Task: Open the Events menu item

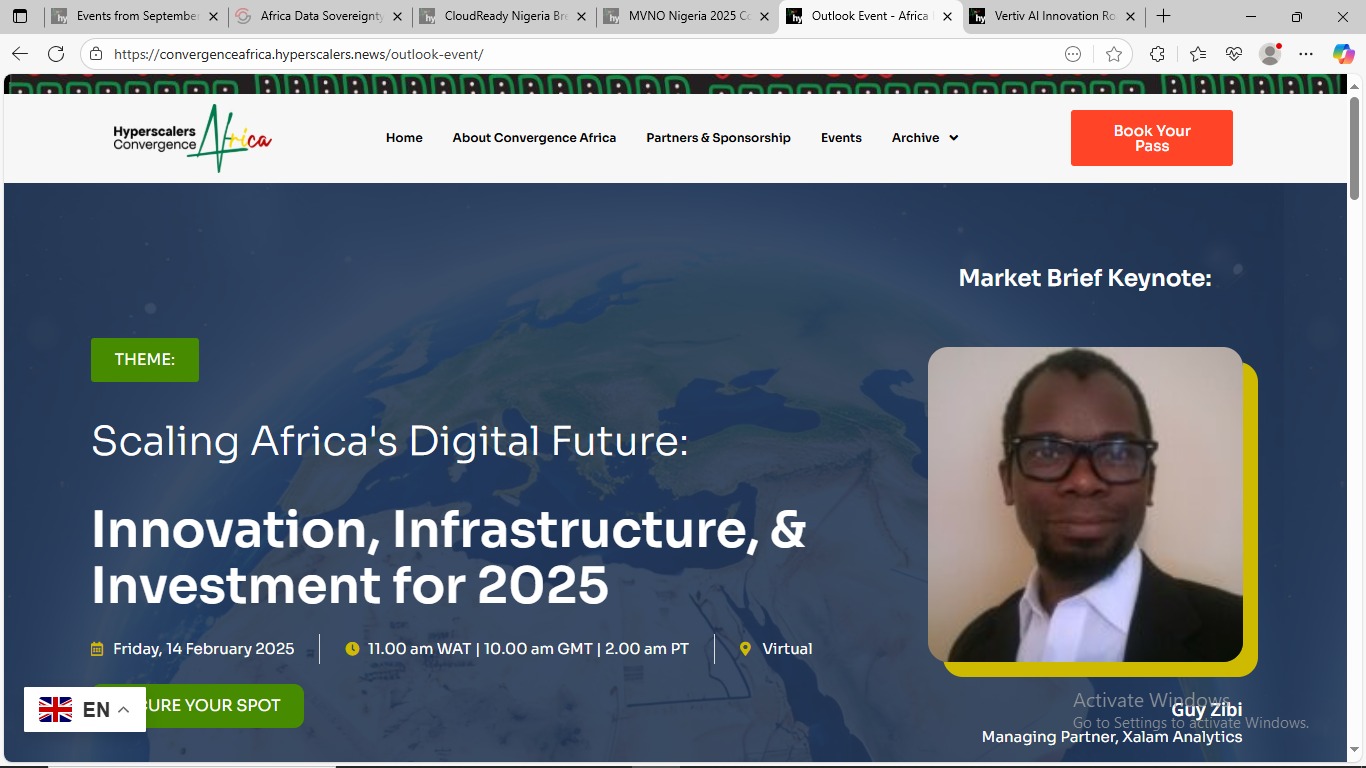Action: click(841, 138)
